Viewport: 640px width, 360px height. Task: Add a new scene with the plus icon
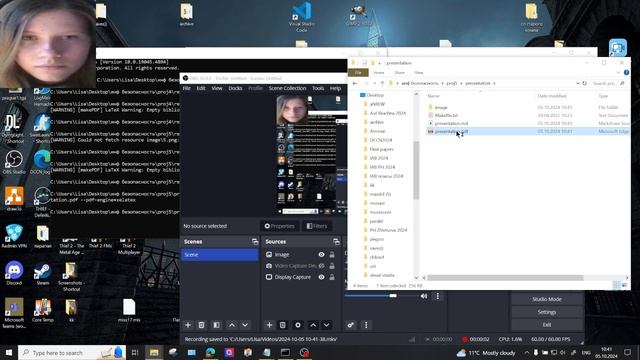tap(188, 325)
